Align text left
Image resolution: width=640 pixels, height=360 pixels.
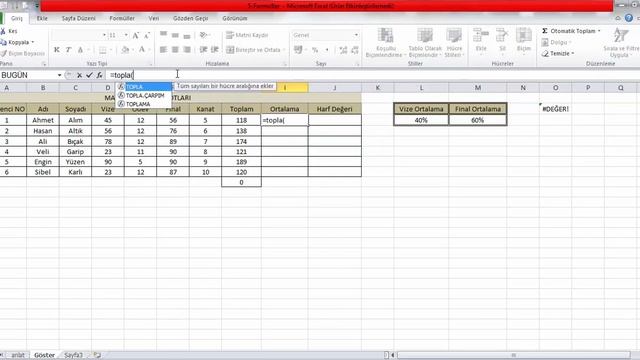(x=163, y=50)
